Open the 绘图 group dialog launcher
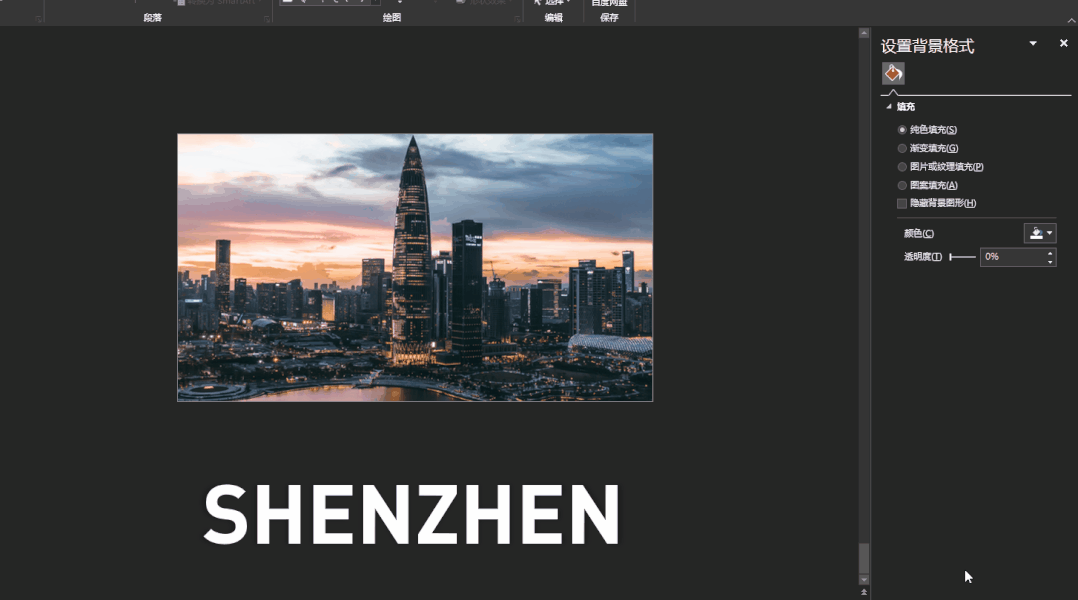Viewport: 1078px width, 600px height. pos(517,19)
